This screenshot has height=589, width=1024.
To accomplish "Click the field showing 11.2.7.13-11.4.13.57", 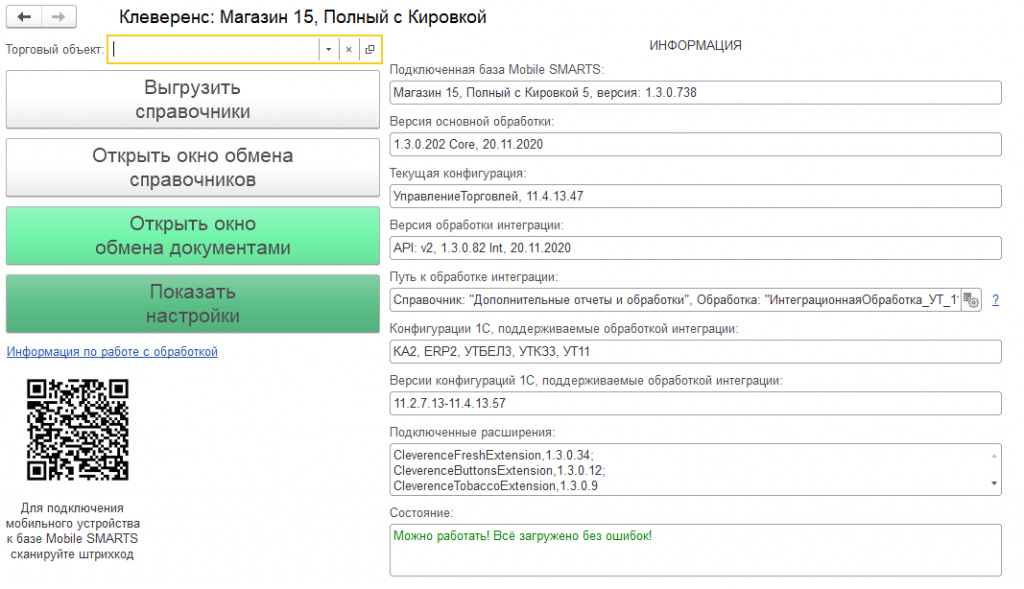I will click(x=696, y=403).
